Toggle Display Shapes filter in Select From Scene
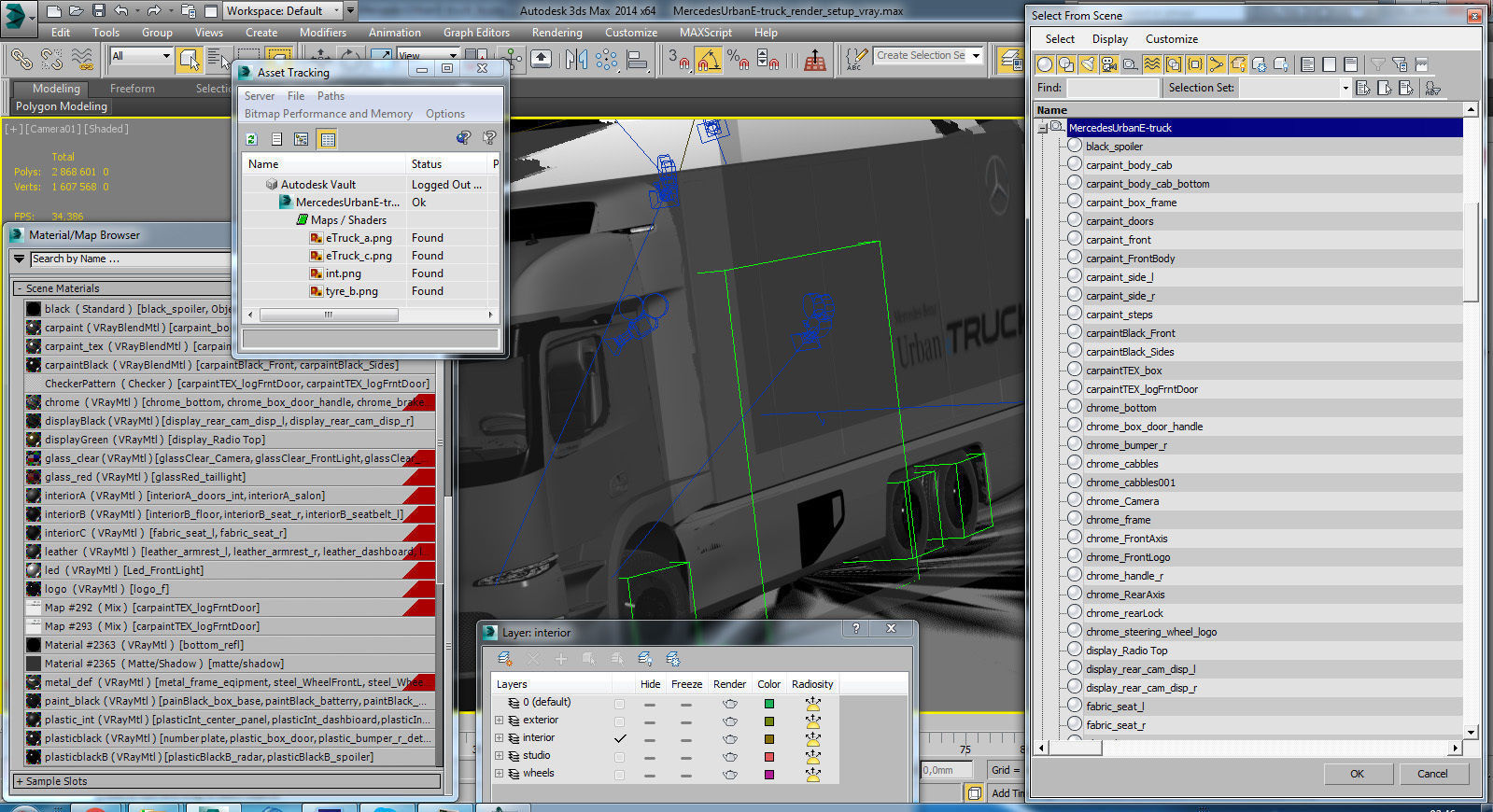The image size is (1493, 812). click(x=1066, y=64)
